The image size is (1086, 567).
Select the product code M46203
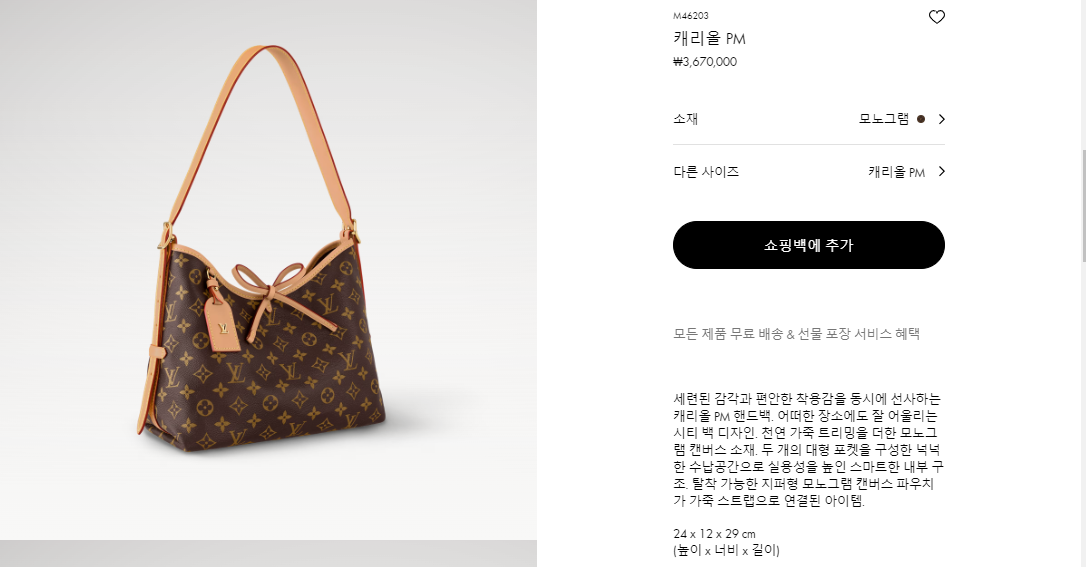(691, 15)
